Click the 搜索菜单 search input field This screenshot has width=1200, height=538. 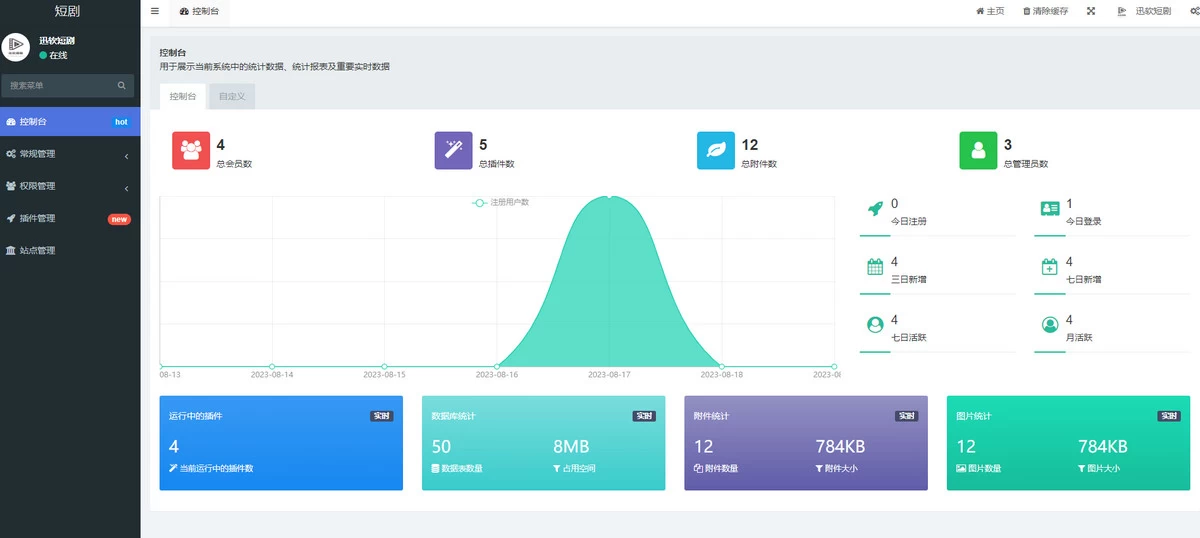coord(60,86)
